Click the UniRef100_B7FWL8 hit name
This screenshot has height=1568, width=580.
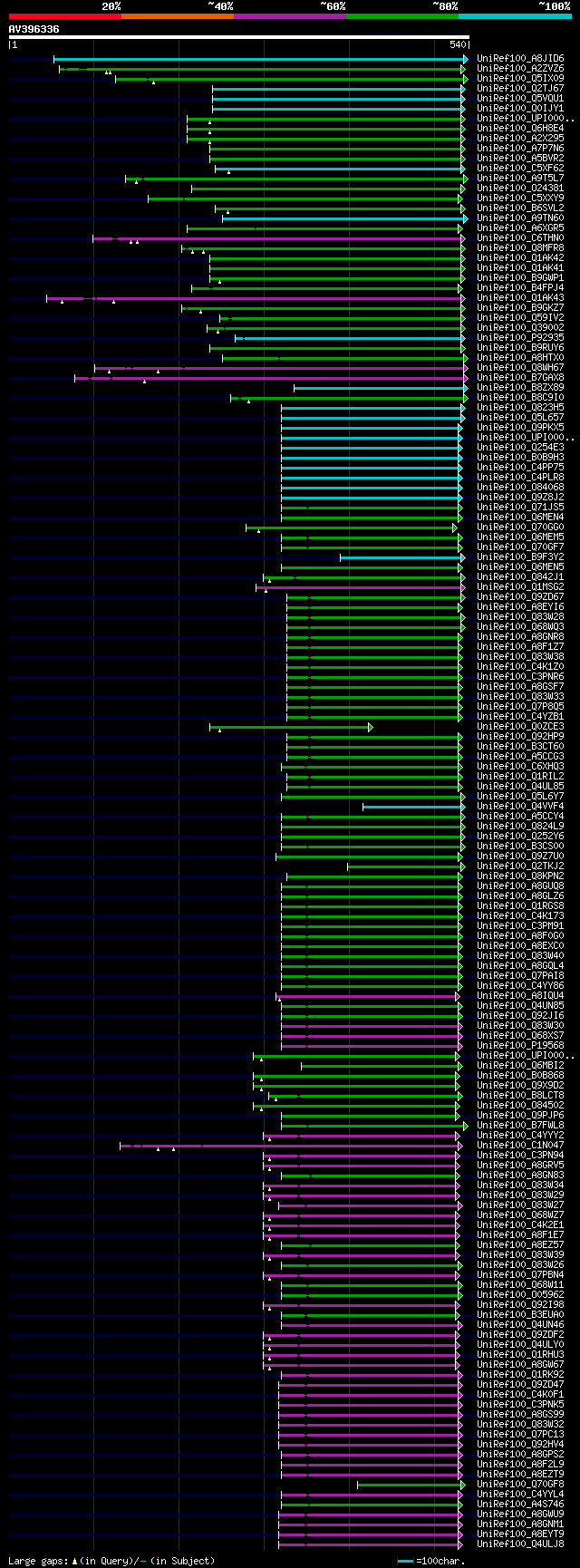(x=520, y=1126)
